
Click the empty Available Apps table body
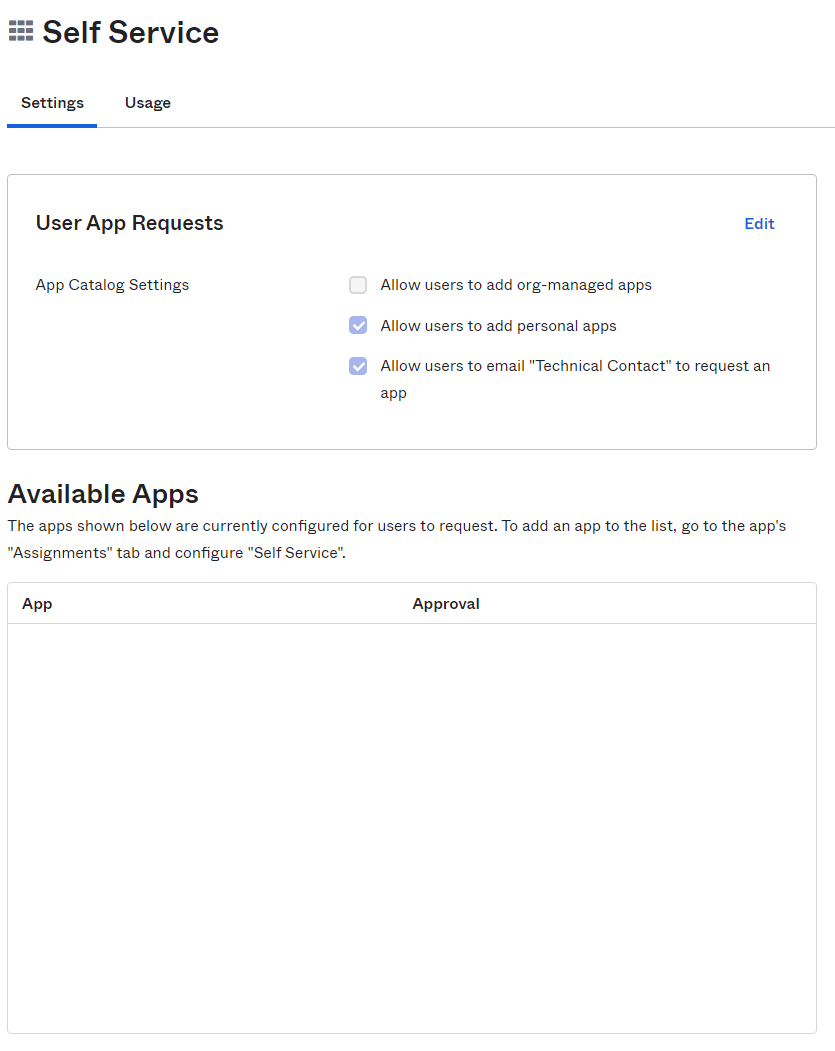click(x=411, y=828)
